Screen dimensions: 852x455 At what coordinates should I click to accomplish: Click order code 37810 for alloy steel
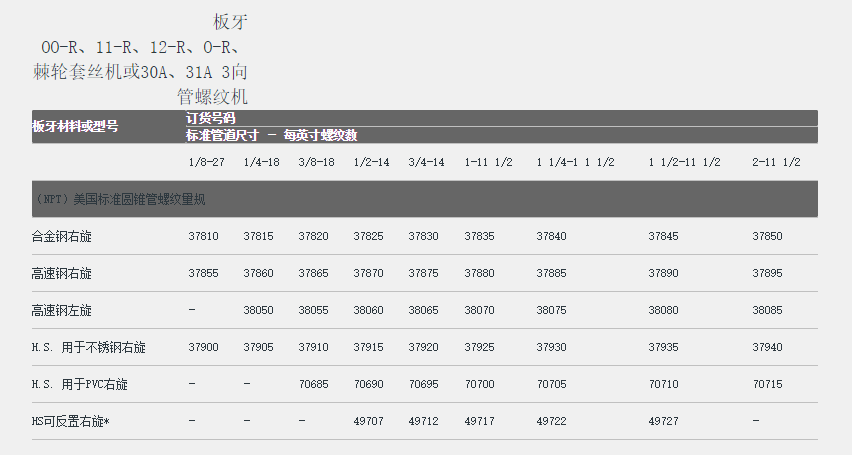[x=203, y=236]
